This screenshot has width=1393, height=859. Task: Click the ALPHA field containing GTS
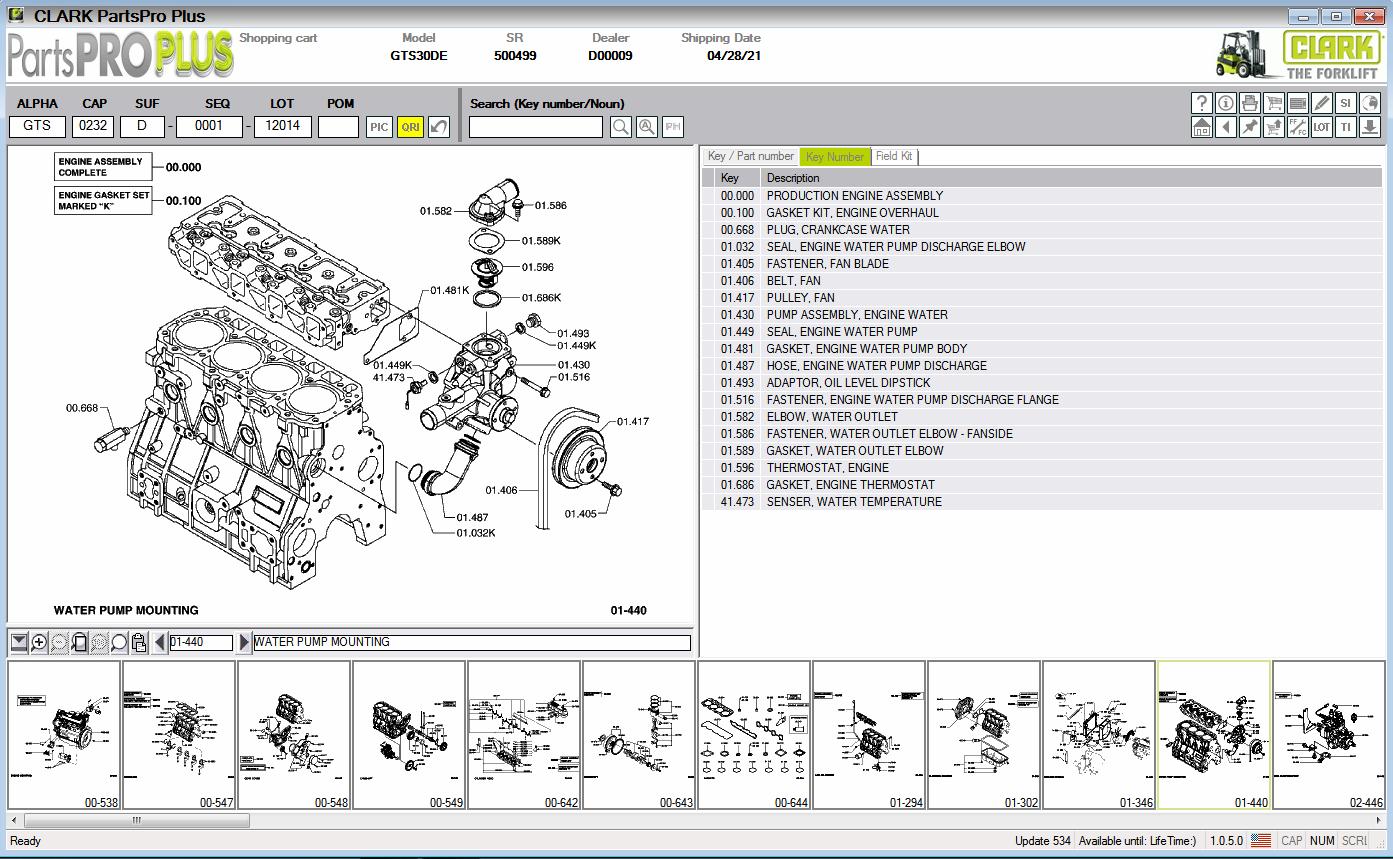pos(37,126)
